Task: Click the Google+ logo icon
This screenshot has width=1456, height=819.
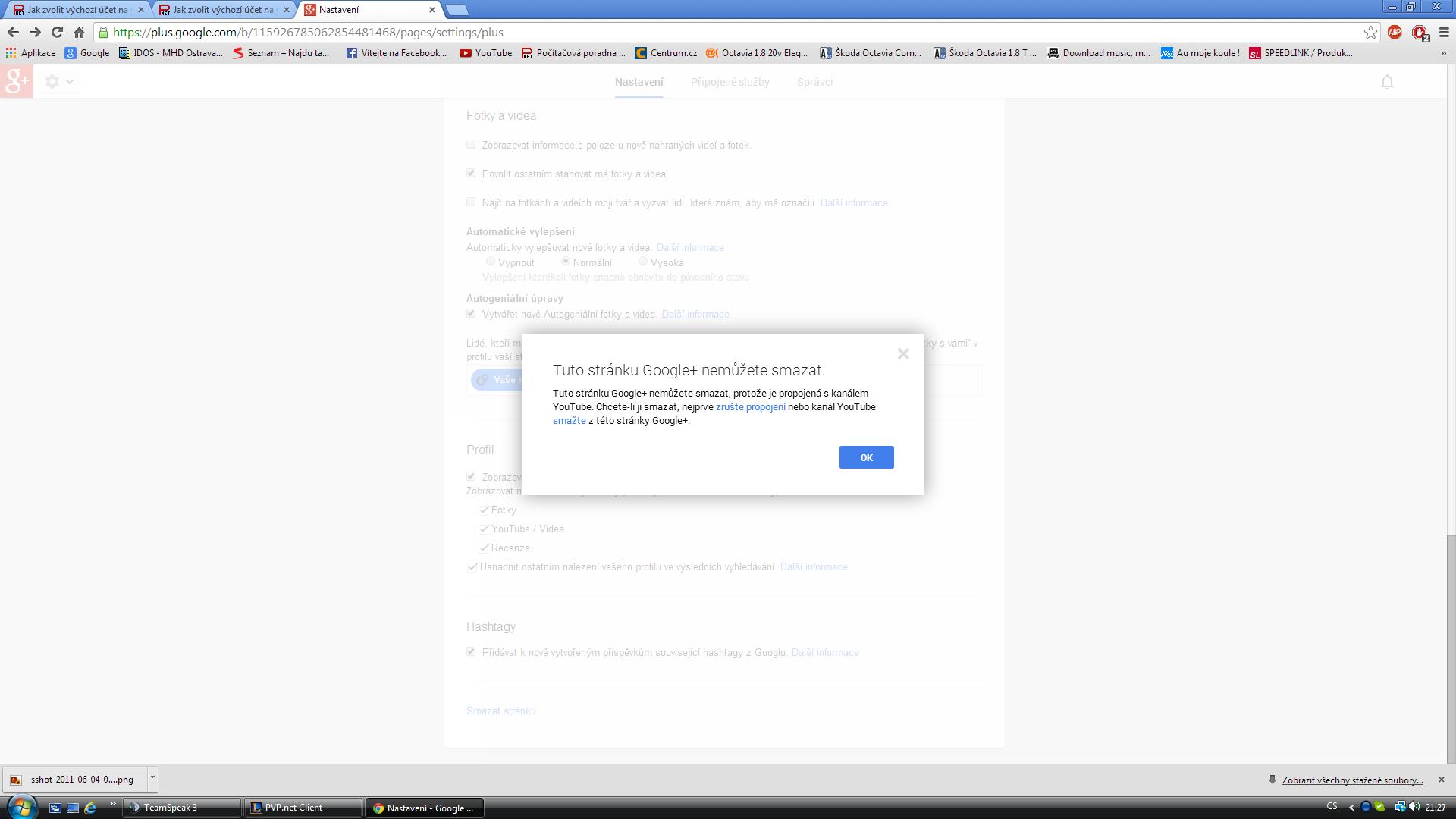Action: [17, 82]
